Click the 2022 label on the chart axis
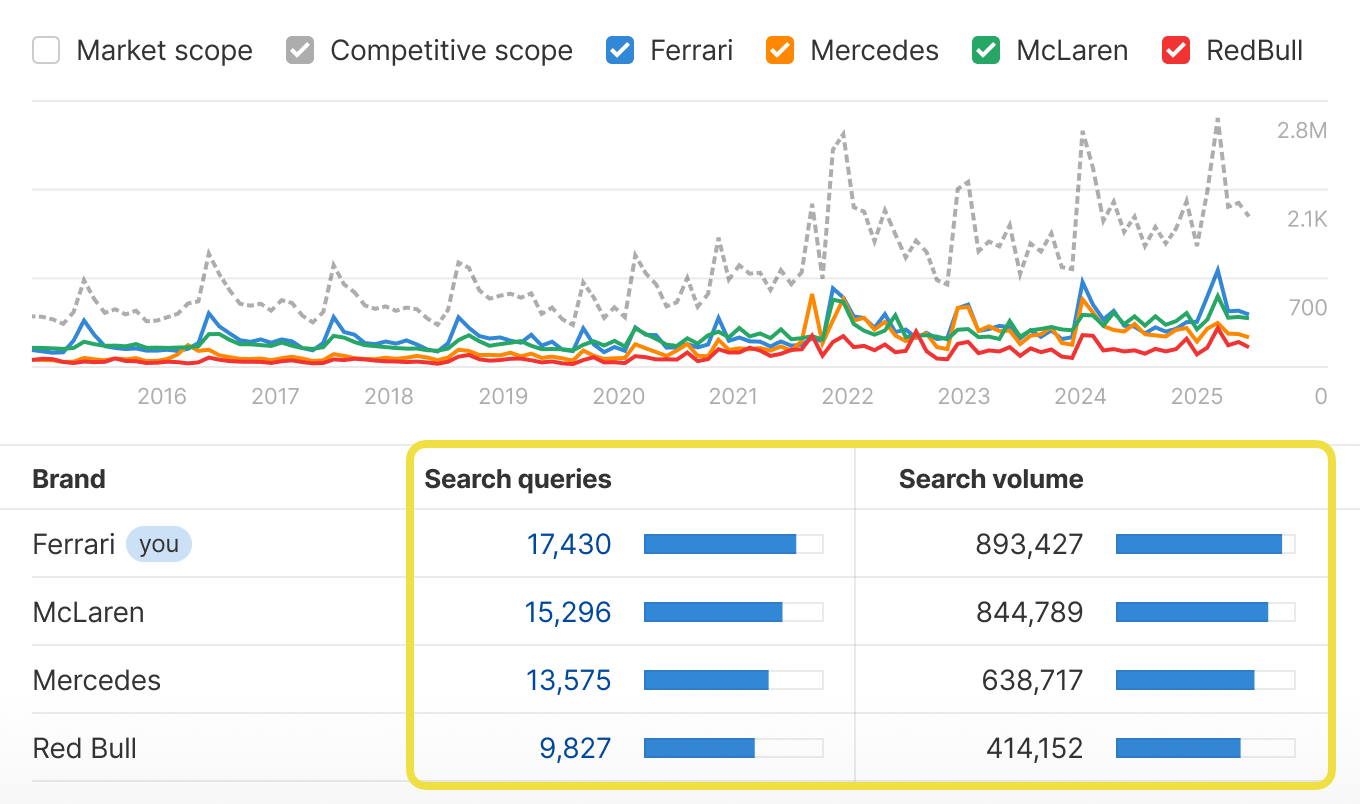This screenshot has width=1360, height=804. click(847, 396)
